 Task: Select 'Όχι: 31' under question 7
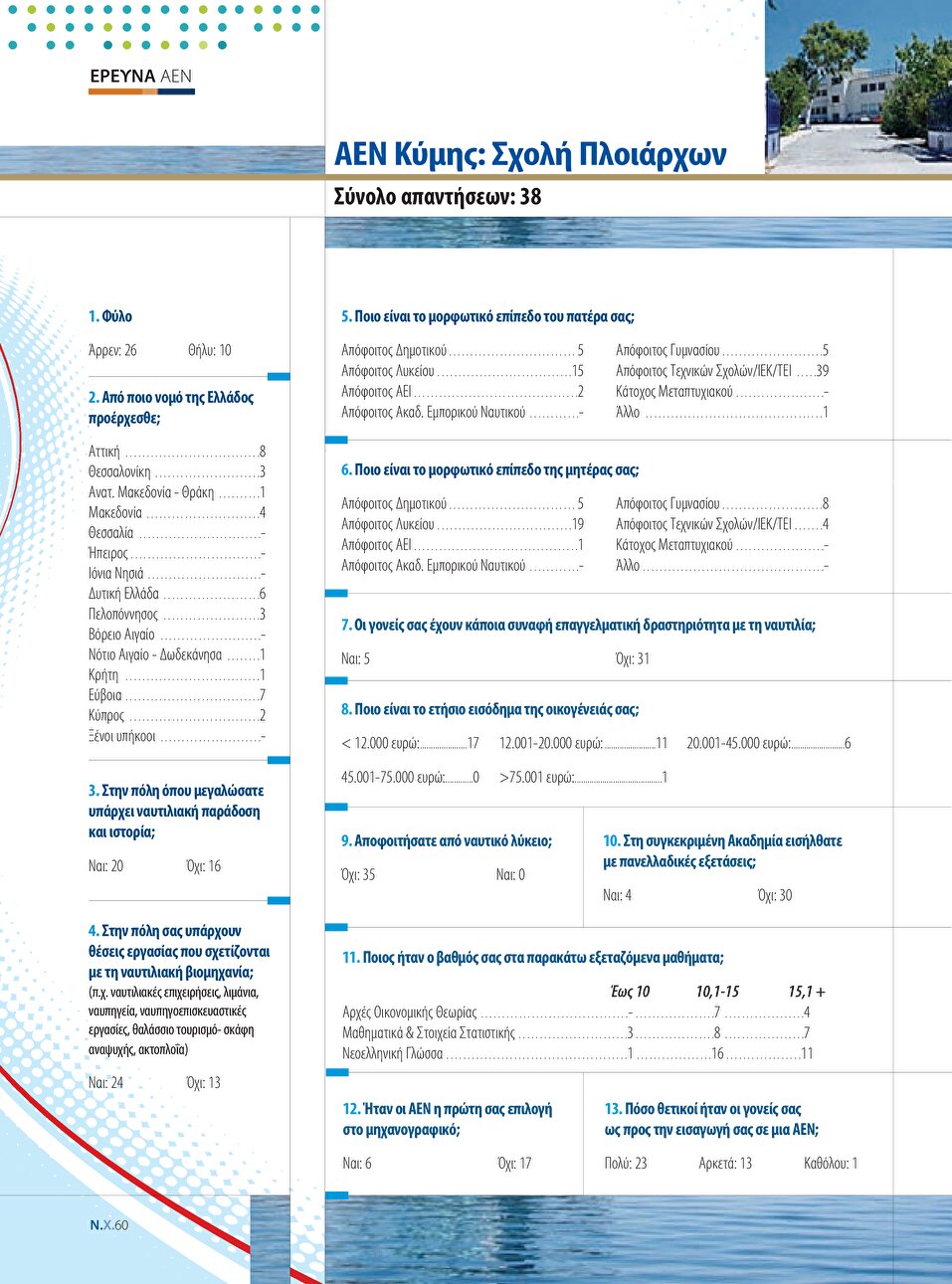pyautogui.click(x=633, y=658)
